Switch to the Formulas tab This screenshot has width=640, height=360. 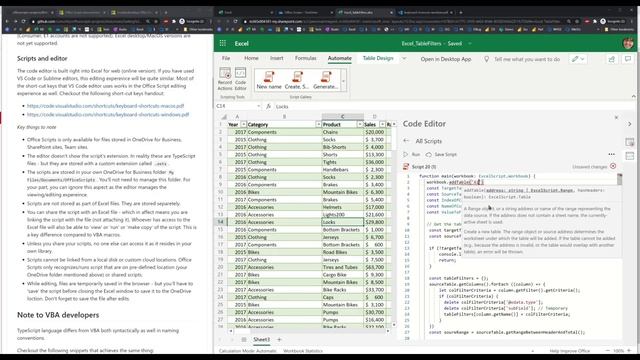[305, 58]
